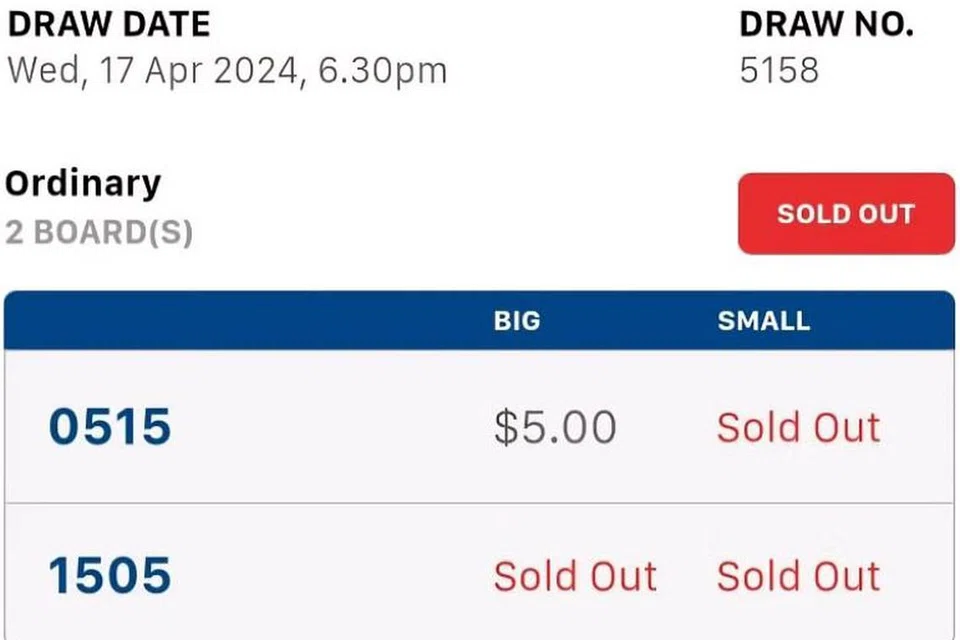Select draw number 5158
This screenshot has height=640, width=960.
[x=779, y=71]
